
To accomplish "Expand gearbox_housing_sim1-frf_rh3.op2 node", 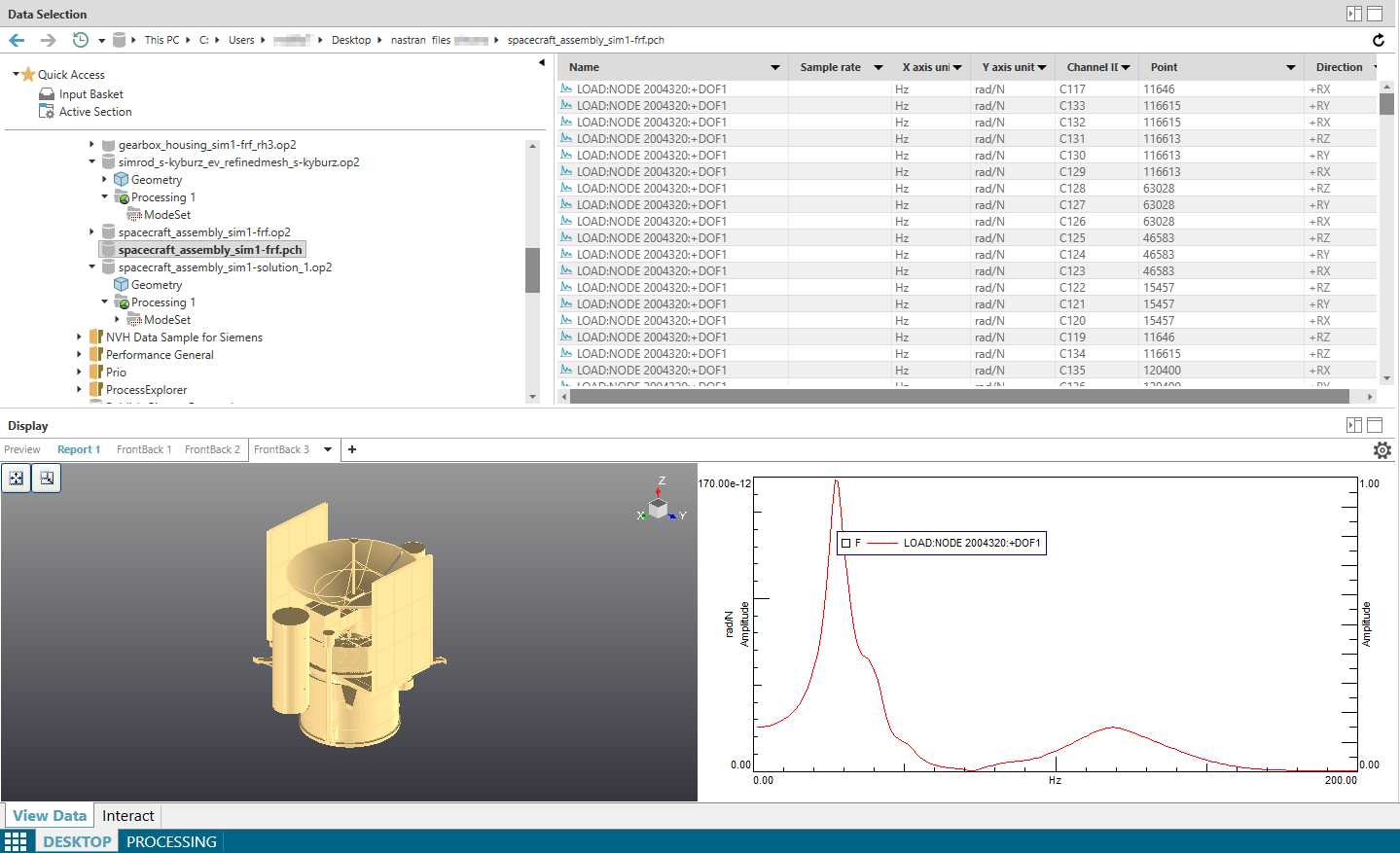I will pyautogui.click(x=91, y=144).
